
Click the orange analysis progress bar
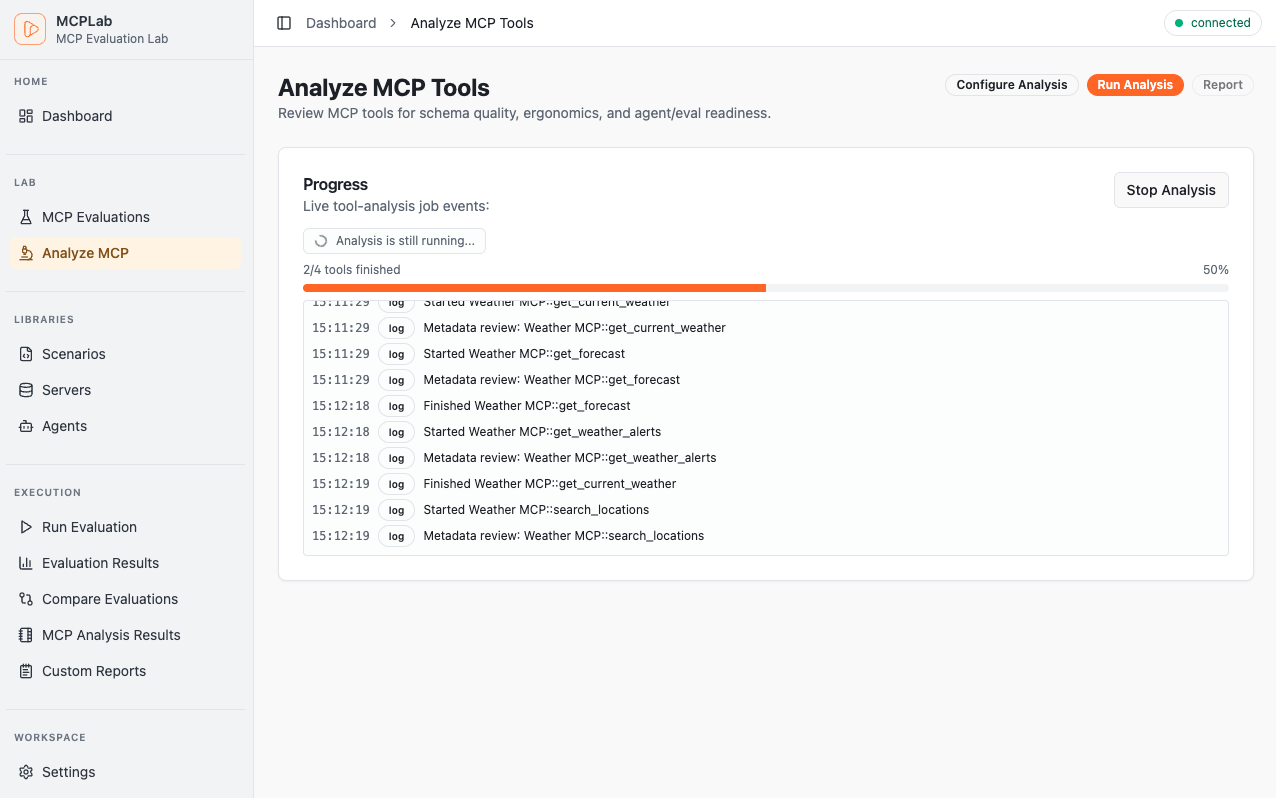point(534,287)
